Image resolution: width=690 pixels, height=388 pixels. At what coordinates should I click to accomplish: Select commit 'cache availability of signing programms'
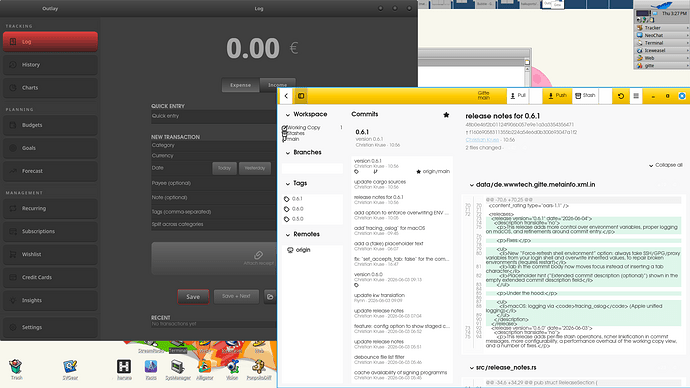tap(402, 375)
